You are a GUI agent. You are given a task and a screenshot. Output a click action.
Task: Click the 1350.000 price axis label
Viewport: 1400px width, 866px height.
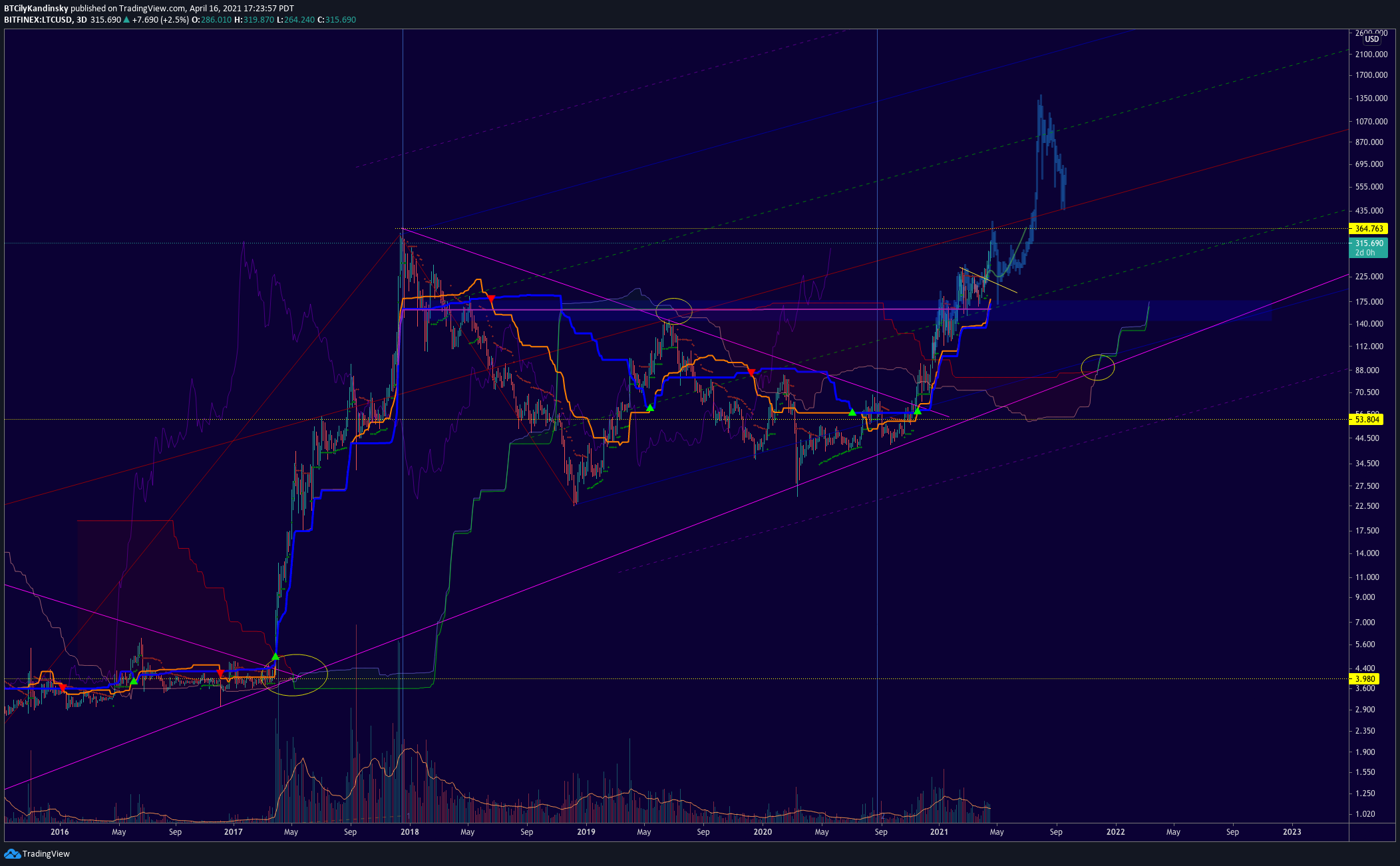[x=1371, y=98]
